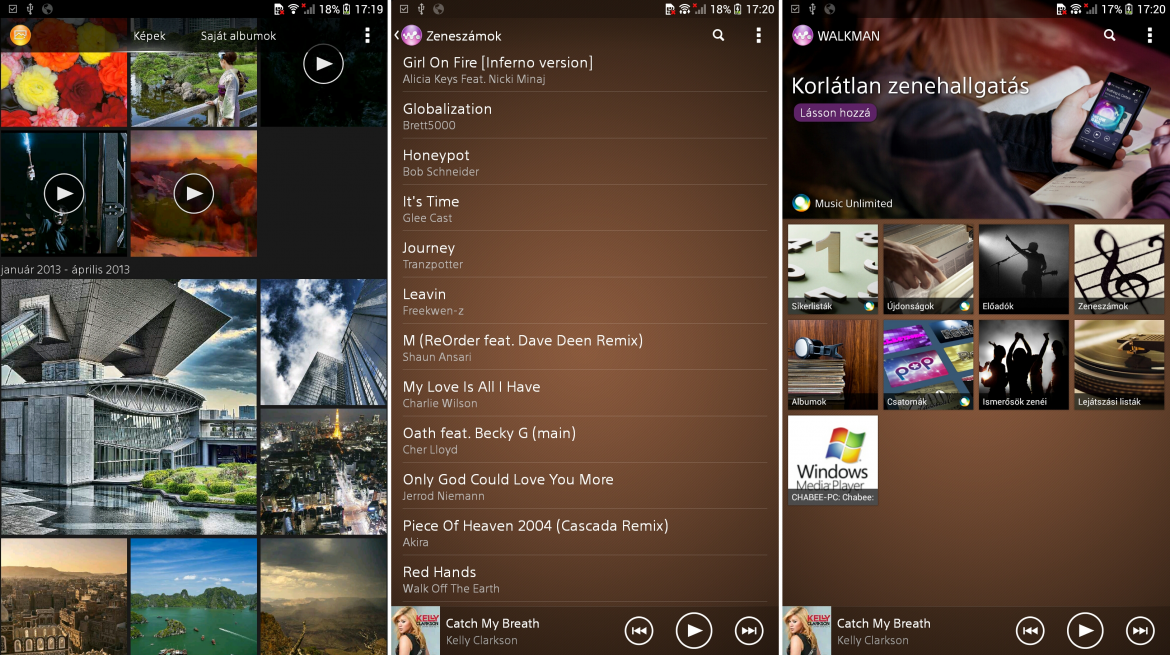Screen dimensions: 1170x655
Task: Open the Előadók tile
Action: tap(1023, 269)
